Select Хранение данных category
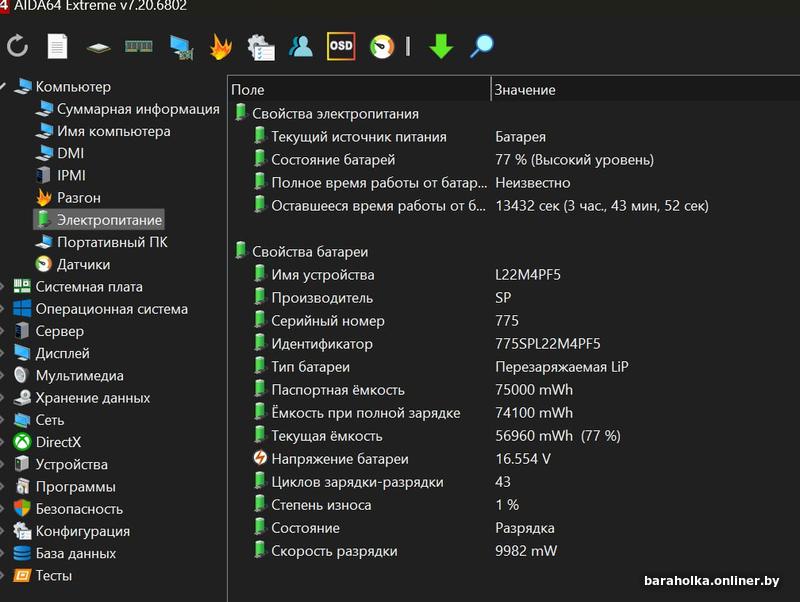This screenshot has height=602, width=800. tap(82, 397)
